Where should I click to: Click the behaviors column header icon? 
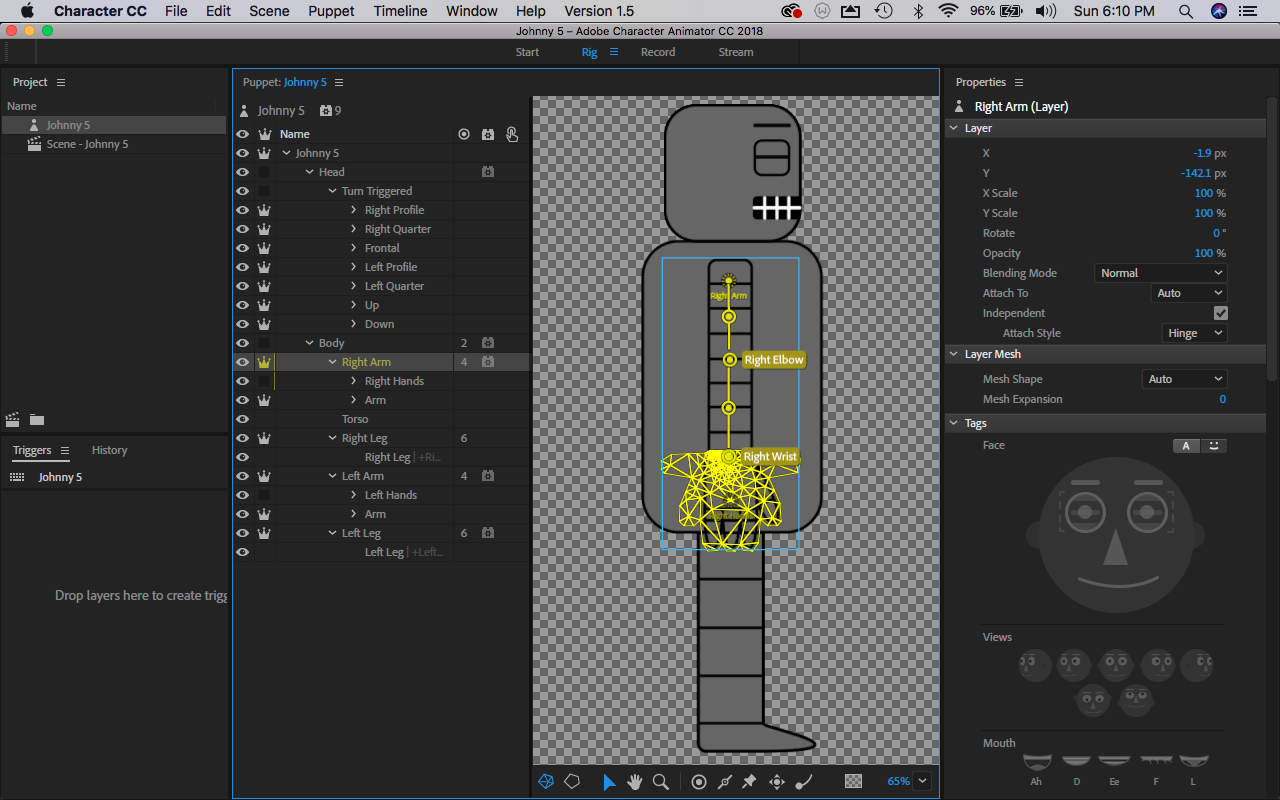(488, 134)
